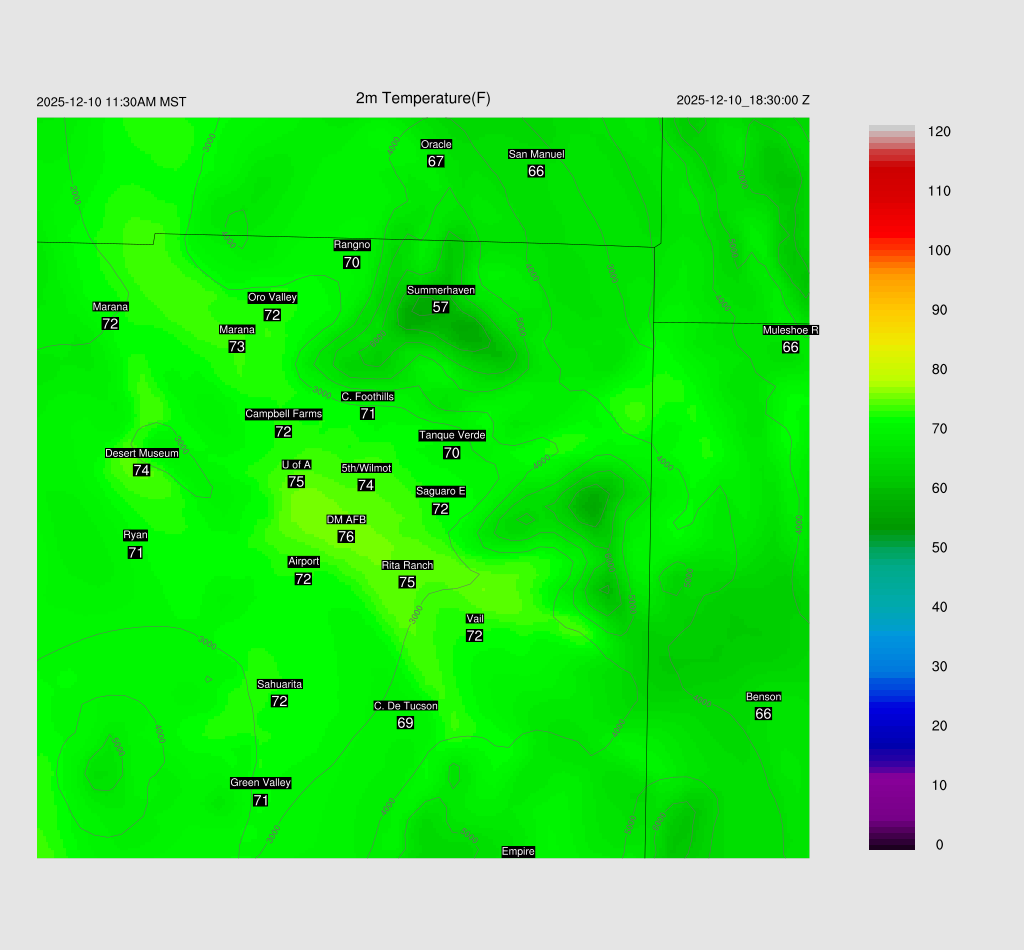This screenshot has width=1024, height=950.
Task: Select the Rita Ranch station label
Action: click(x=407, y=565)
